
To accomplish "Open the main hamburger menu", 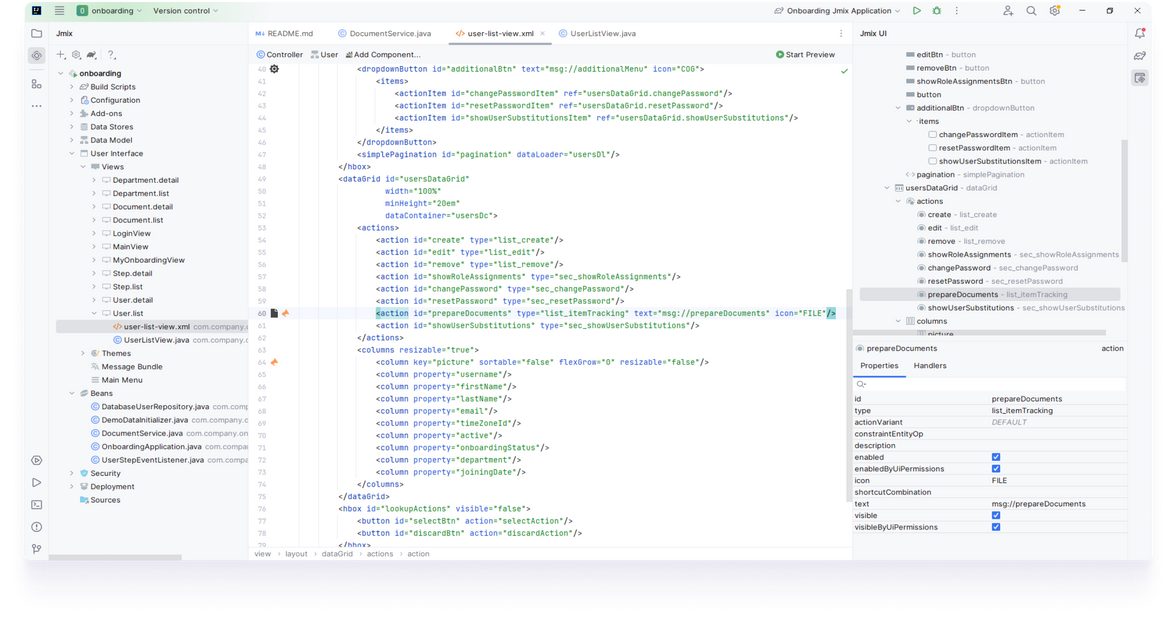I will click(x=59, y=11).
